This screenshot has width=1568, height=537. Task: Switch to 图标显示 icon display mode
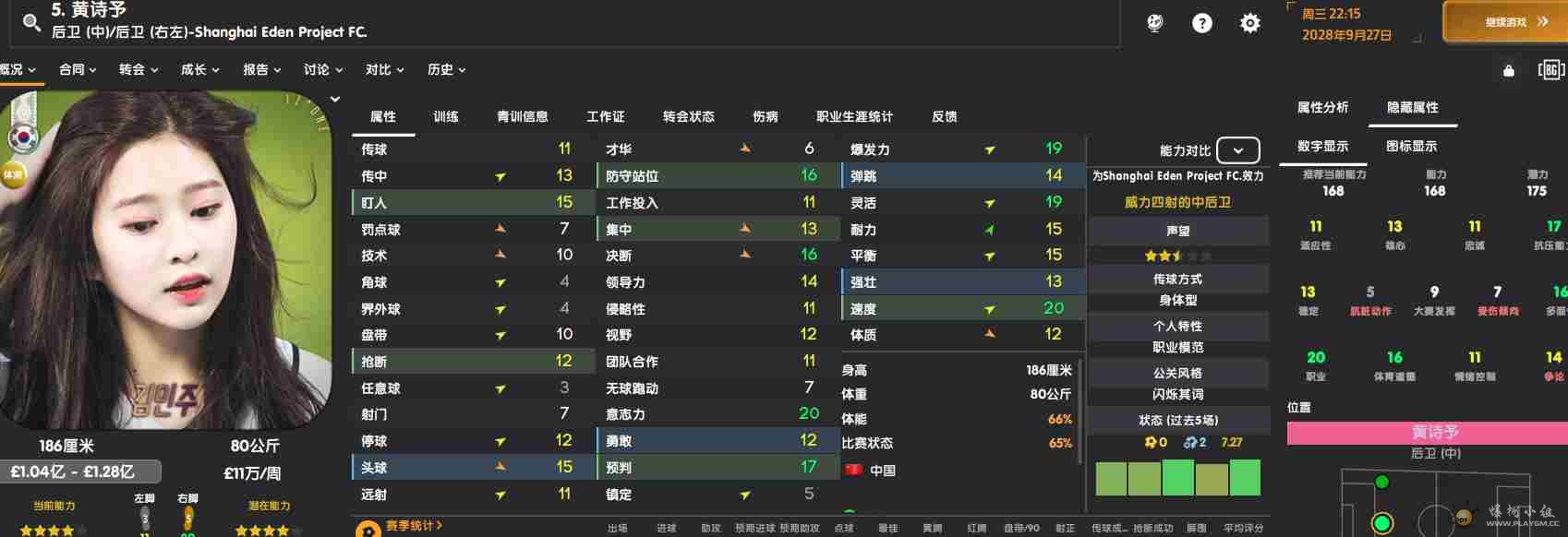coord(1411,146)
